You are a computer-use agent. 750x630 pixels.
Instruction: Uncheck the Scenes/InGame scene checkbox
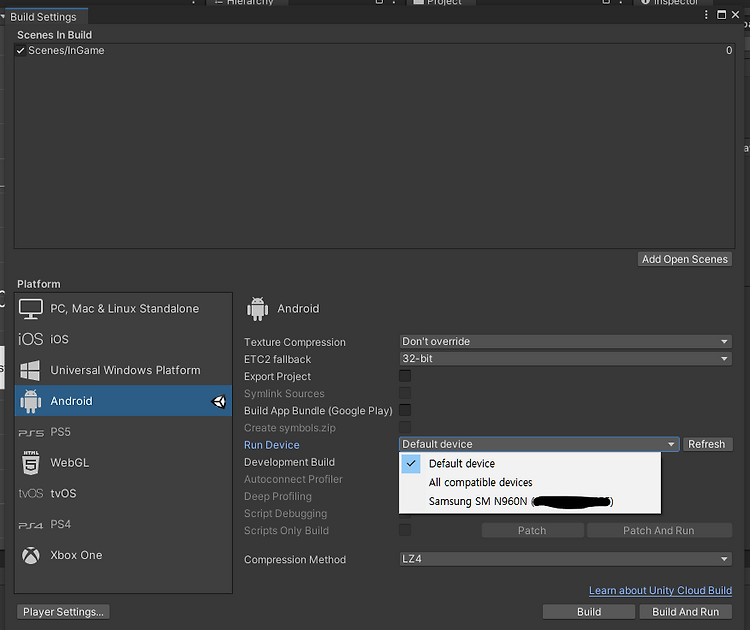coord(20,50)
